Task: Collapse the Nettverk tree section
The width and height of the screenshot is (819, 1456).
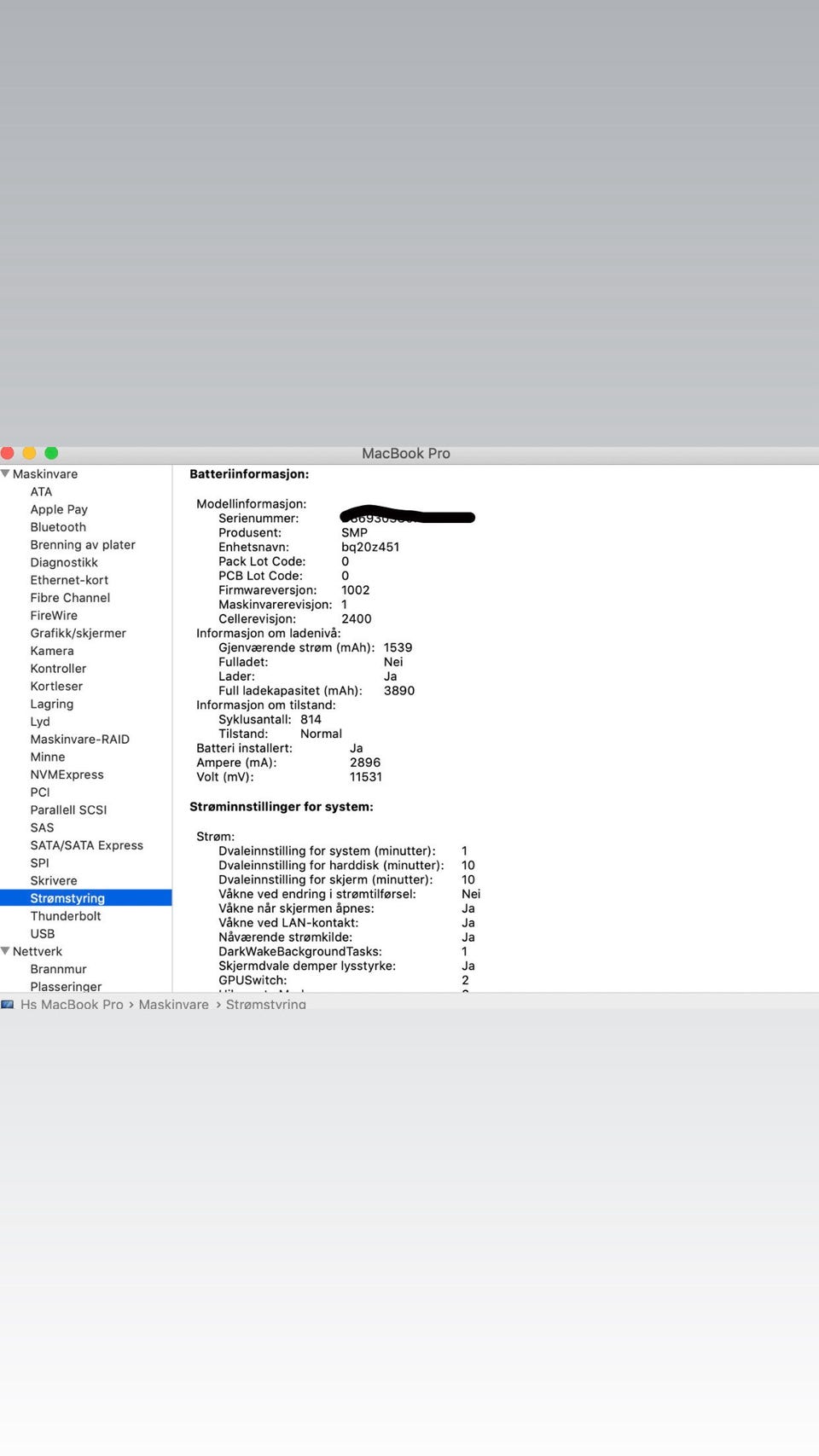Action: [5, 951]
